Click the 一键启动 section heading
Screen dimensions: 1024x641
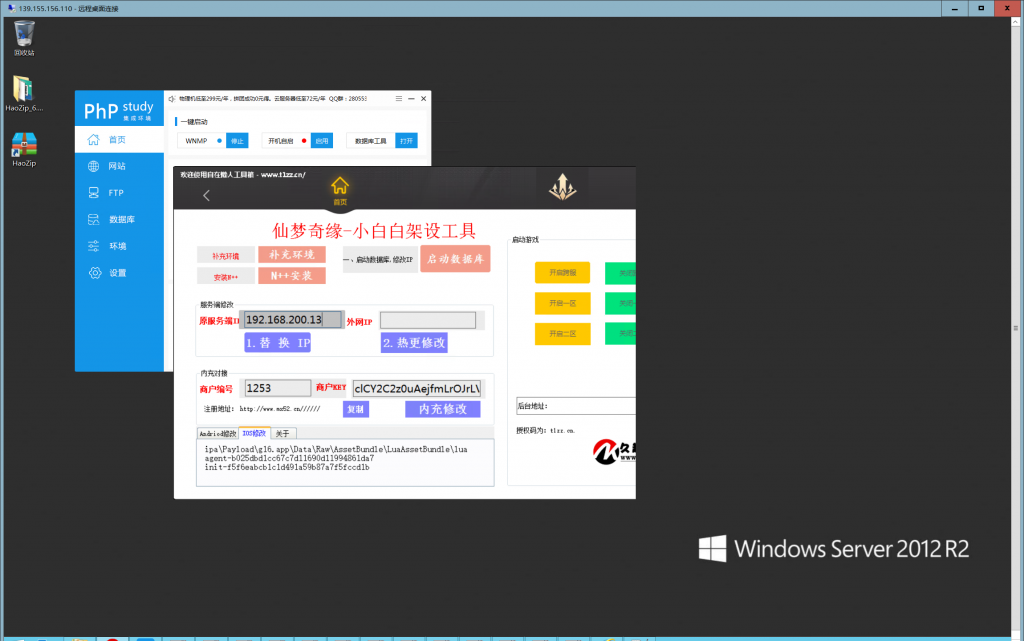pyautogui.click(x=194, y=122)
